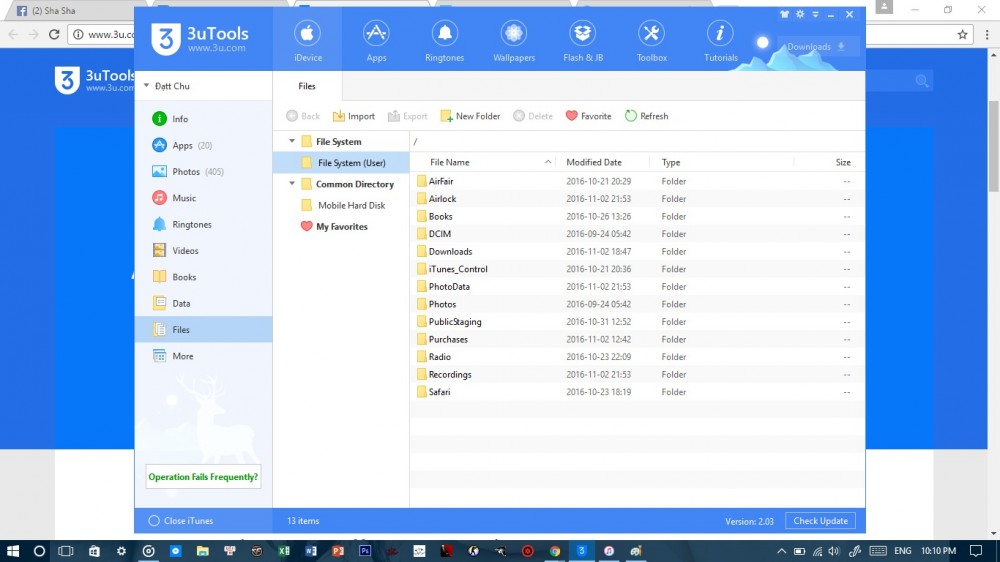Refresh the file list

647,116
